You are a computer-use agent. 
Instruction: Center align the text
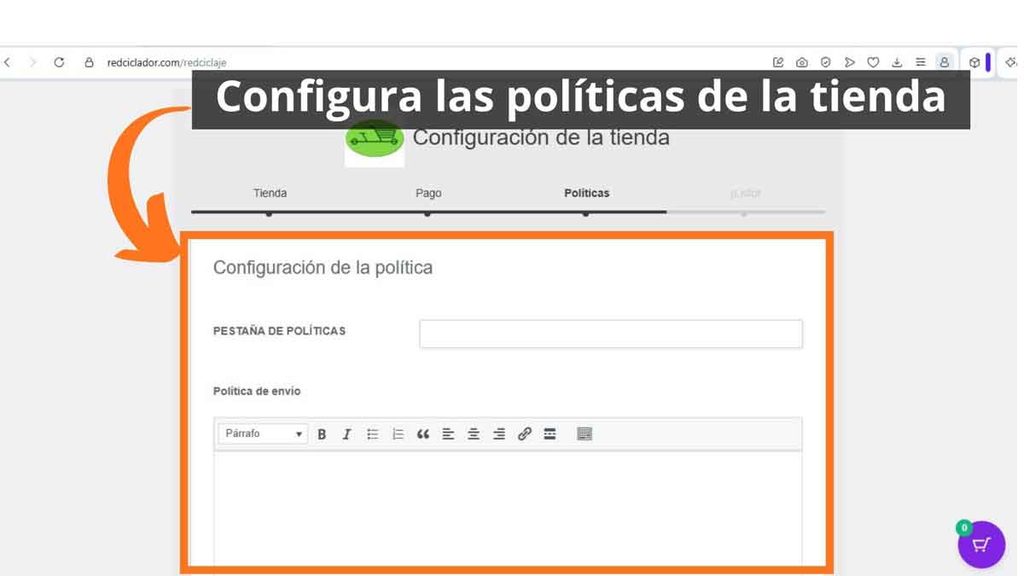click(x=473, y=434)
